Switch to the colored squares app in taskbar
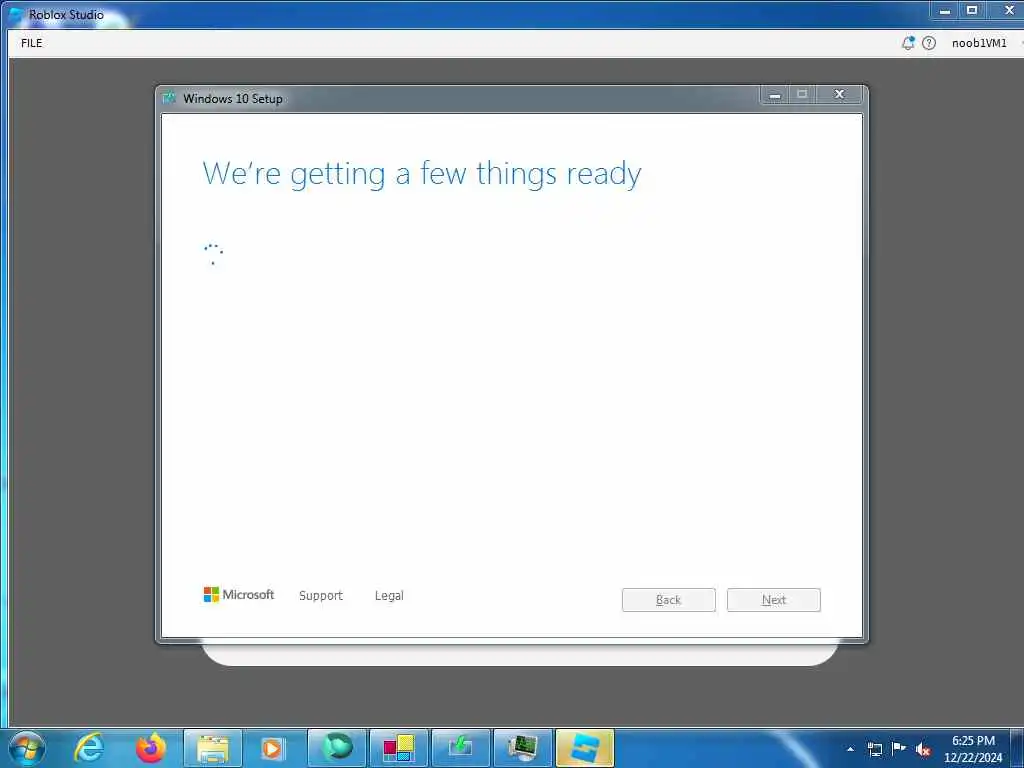The image size is (1024, 768). pyautogui.click(x=398, y=748)
